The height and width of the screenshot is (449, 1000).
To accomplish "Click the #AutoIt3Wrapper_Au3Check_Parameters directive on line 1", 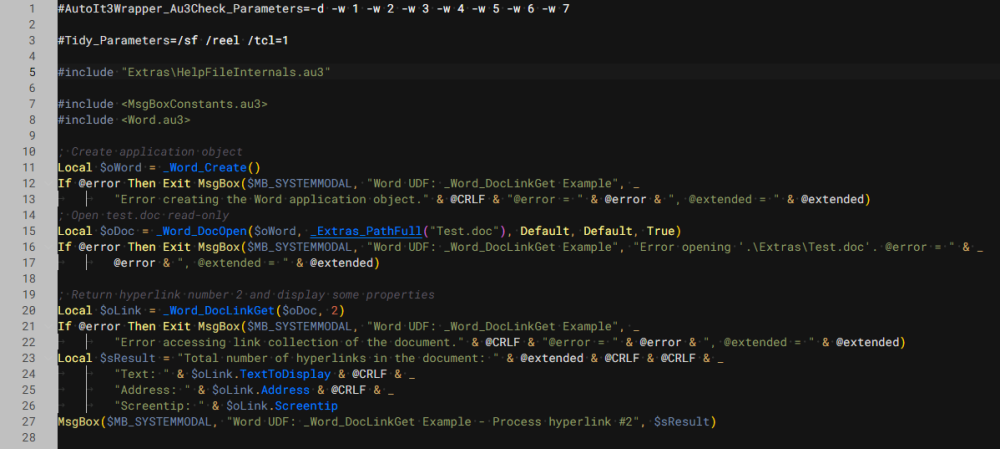I will (313, 9).
